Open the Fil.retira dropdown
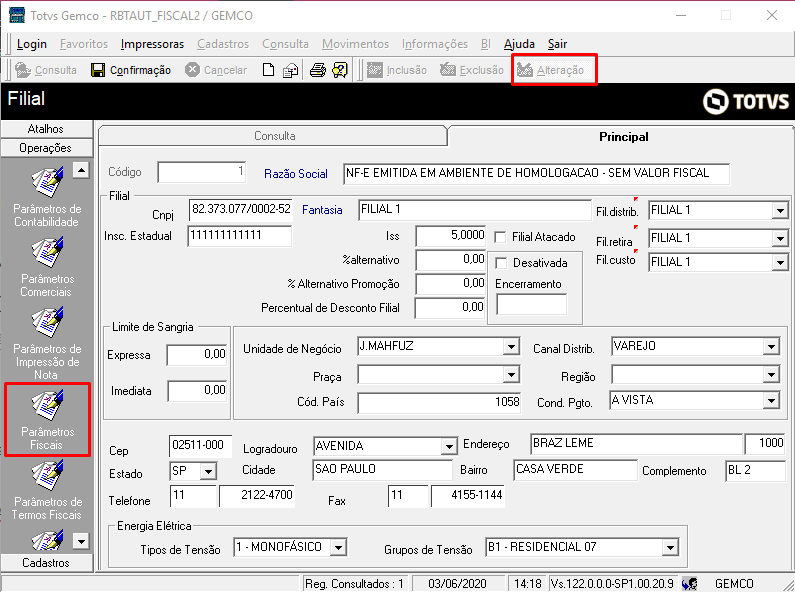Image resolution: width=795 pixels, height=592 pixels. (780, 238)
